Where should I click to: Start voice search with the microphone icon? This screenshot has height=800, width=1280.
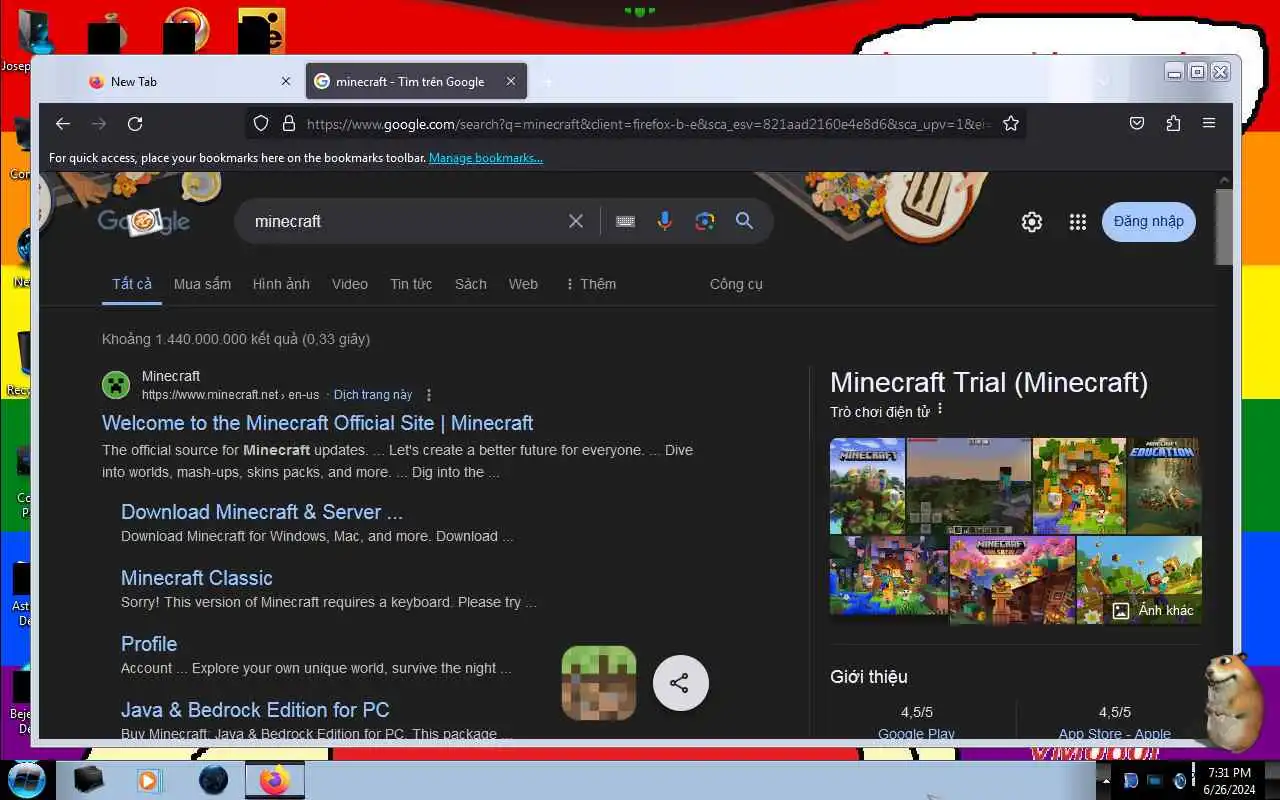664,221
